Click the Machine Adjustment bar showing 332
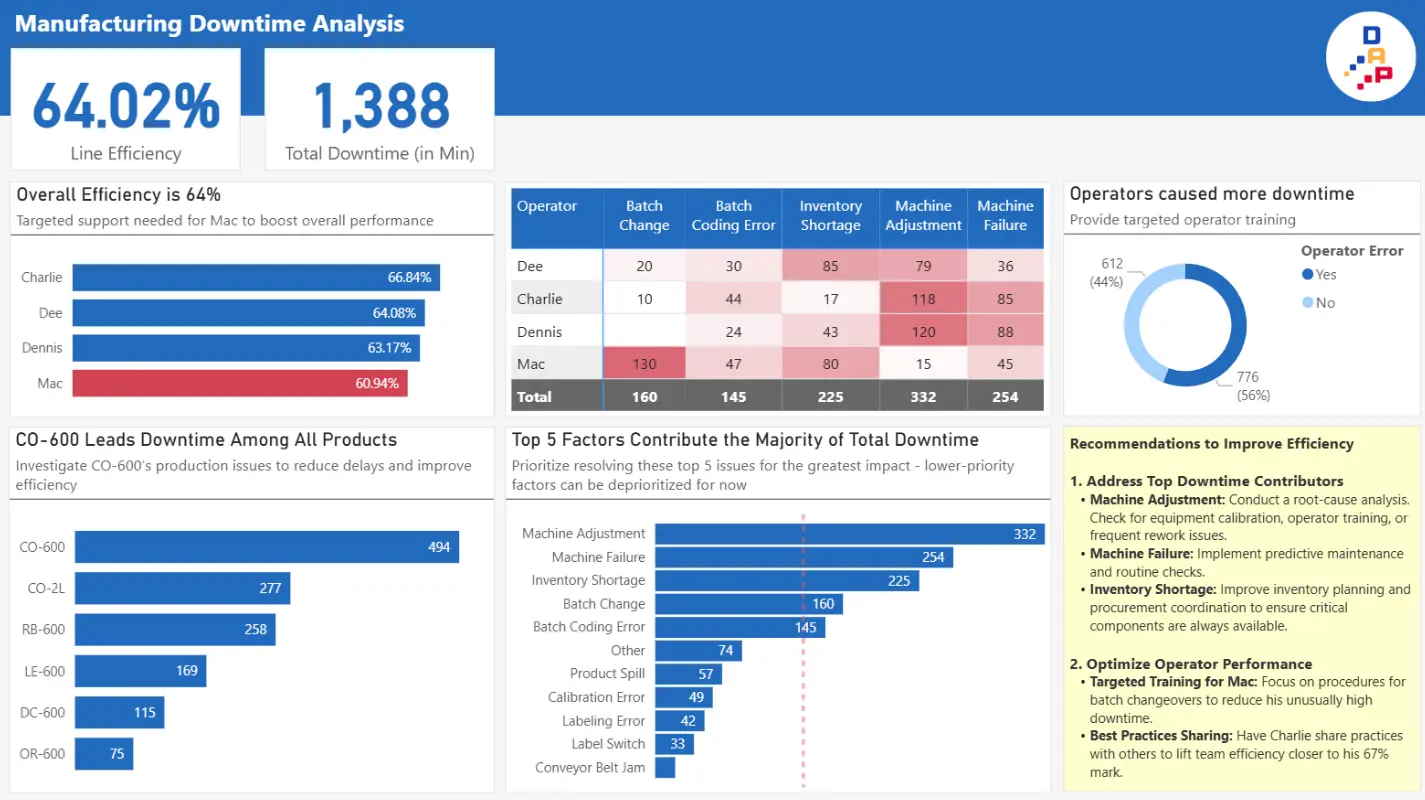The width and height of the screenshot is (1425, 800). (849, 534)
